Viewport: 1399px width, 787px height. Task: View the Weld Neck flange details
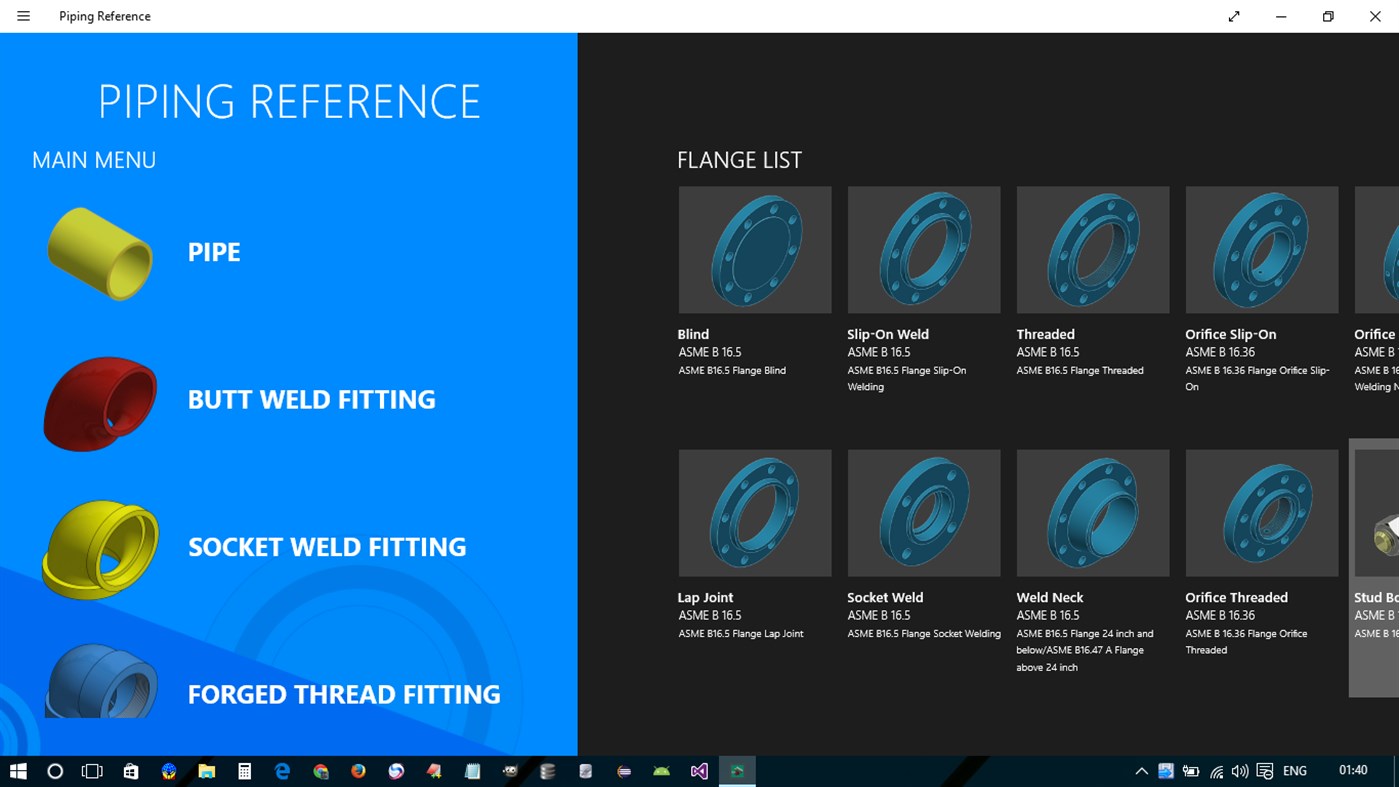point(1092,512)
